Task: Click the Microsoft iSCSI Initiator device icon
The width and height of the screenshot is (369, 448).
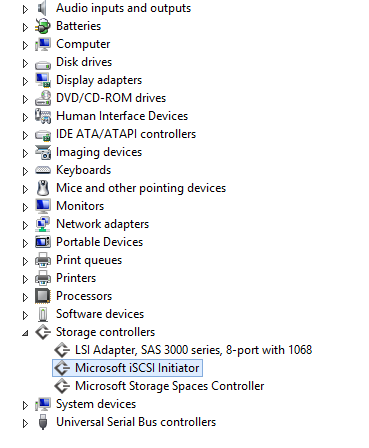Action: 62,368
